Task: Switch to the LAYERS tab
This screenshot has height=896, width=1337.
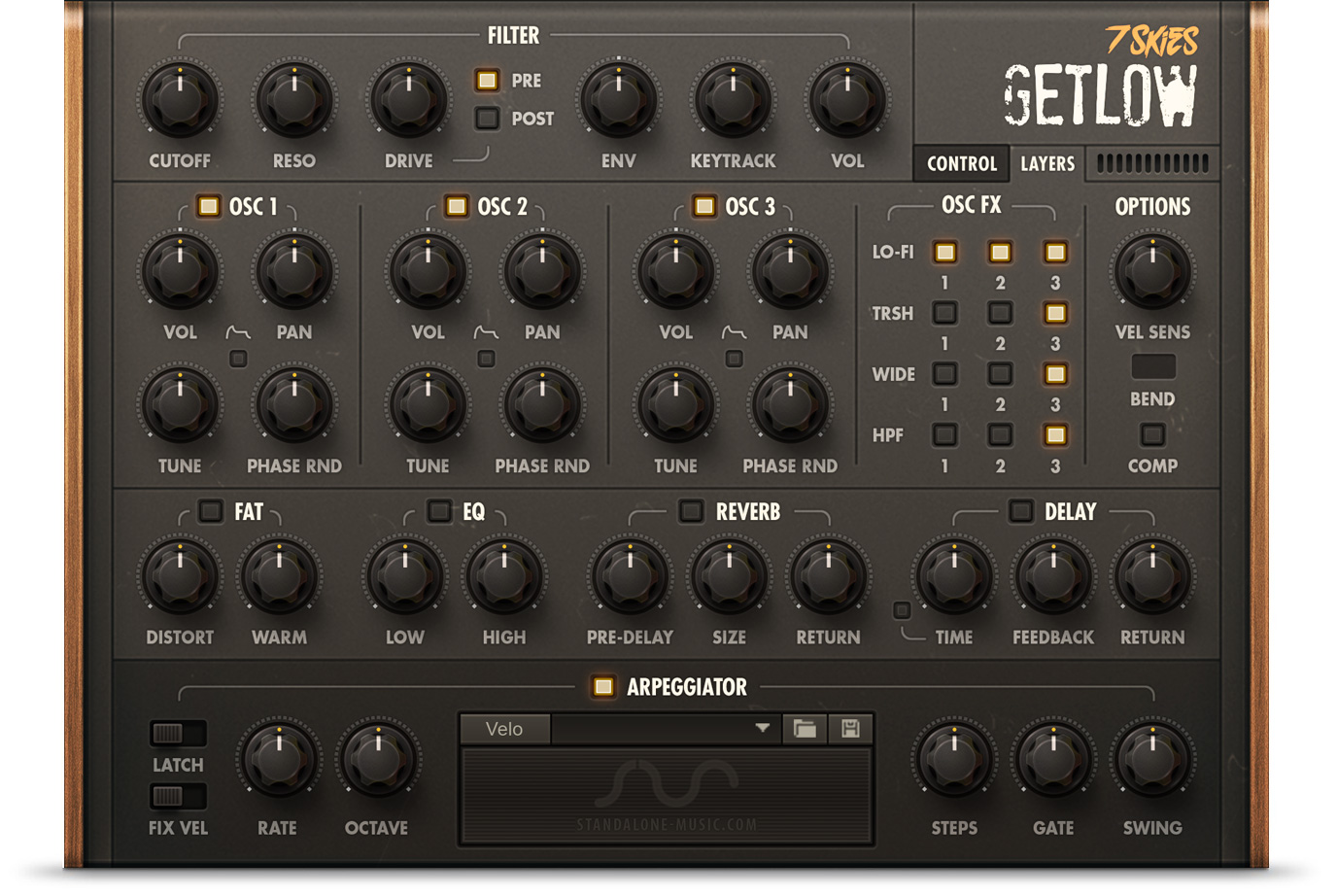Action: click(x=1047, y=163)
